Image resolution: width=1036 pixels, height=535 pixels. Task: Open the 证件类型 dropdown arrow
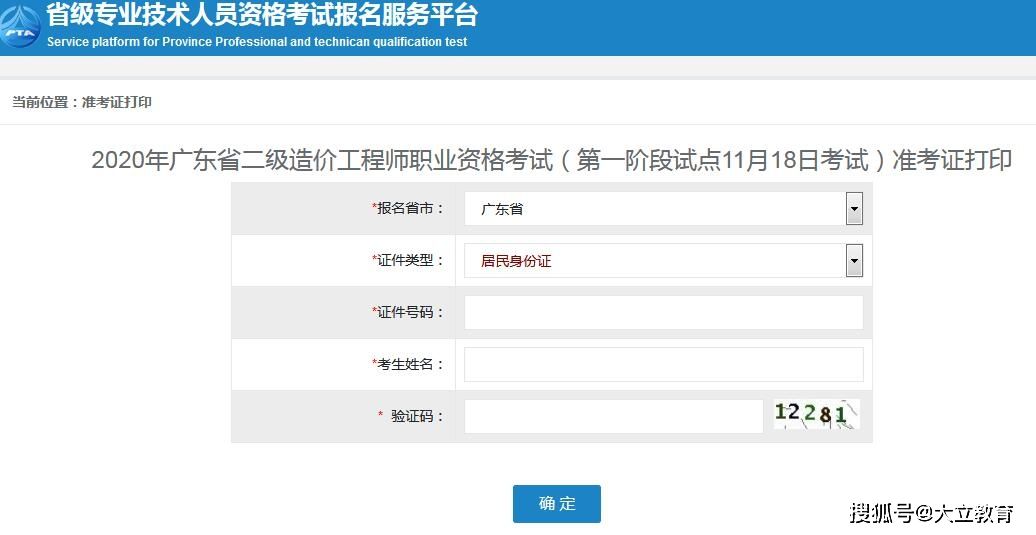tap(854, 261)
